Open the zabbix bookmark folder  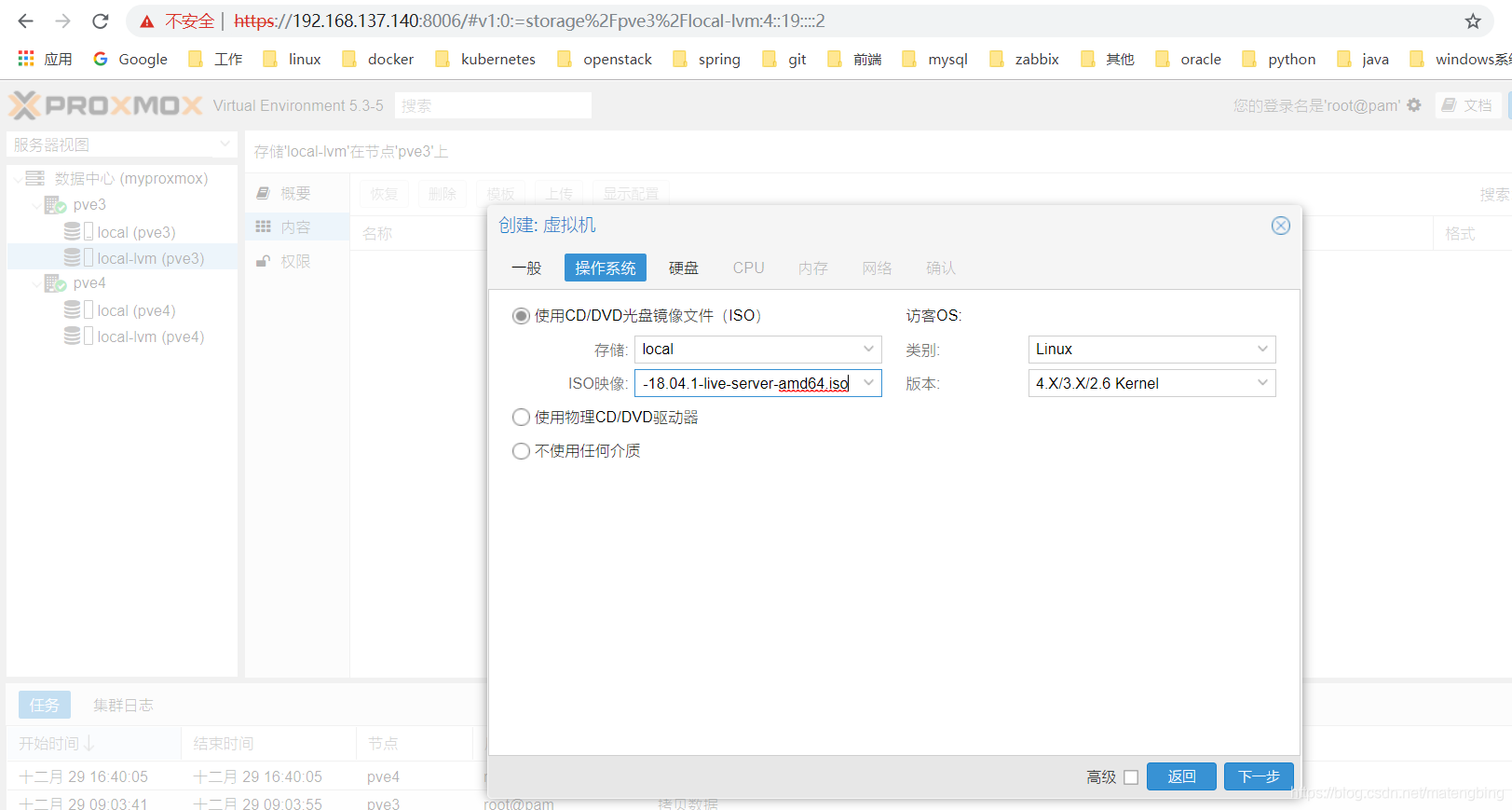[1024, 59]
